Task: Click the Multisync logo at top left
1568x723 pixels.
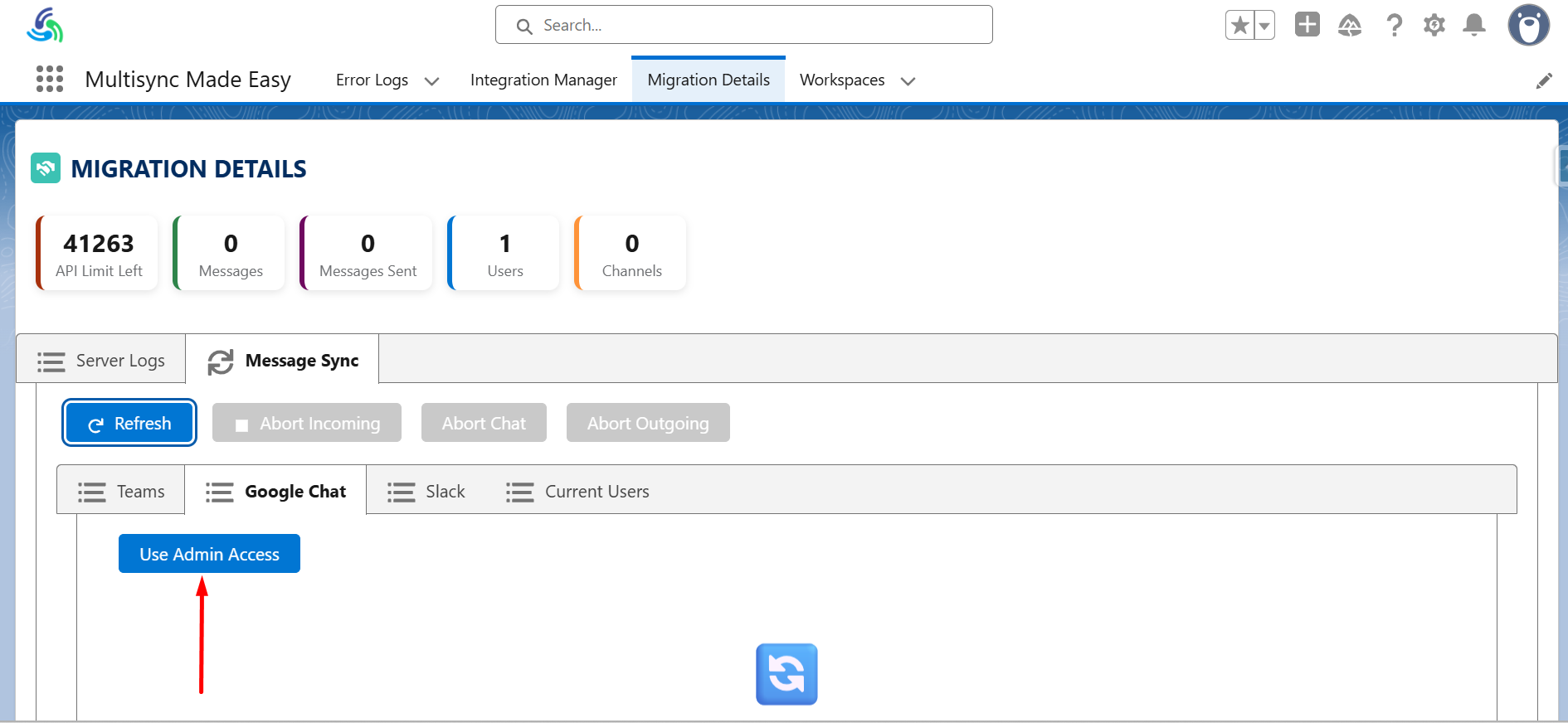Action: click(x=45, y=25)
